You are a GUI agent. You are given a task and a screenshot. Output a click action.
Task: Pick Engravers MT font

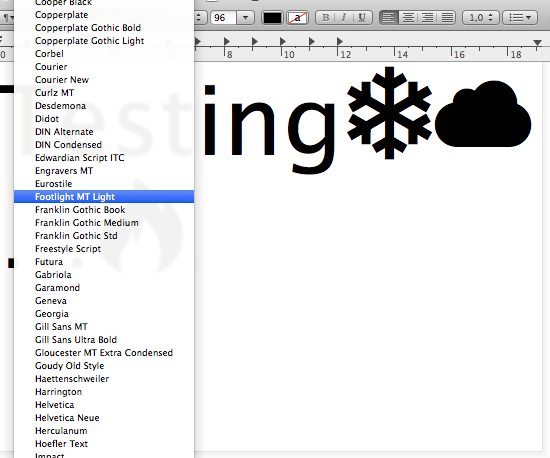click(104, 170)
